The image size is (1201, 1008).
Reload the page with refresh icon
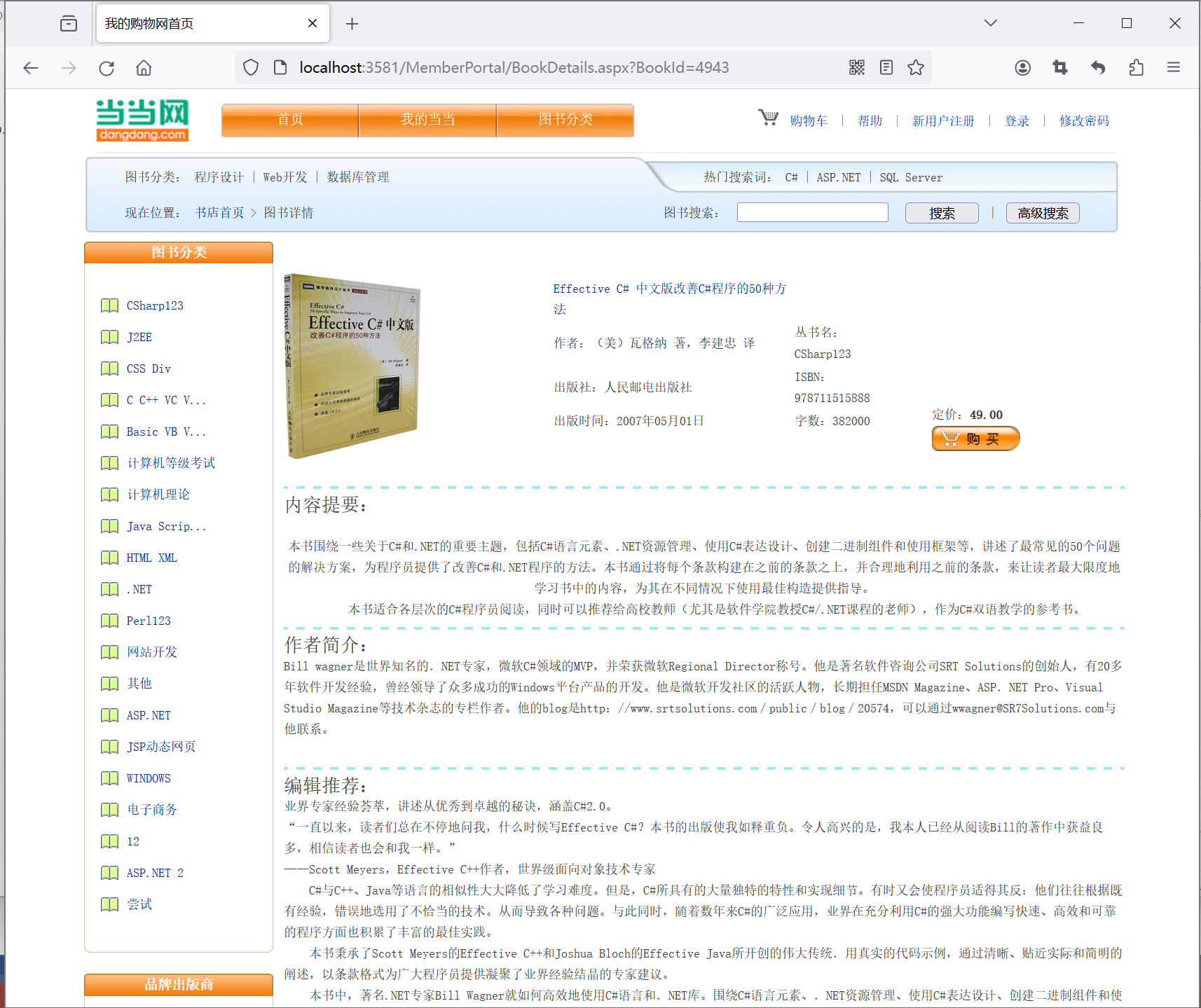[x=107, y=68]
